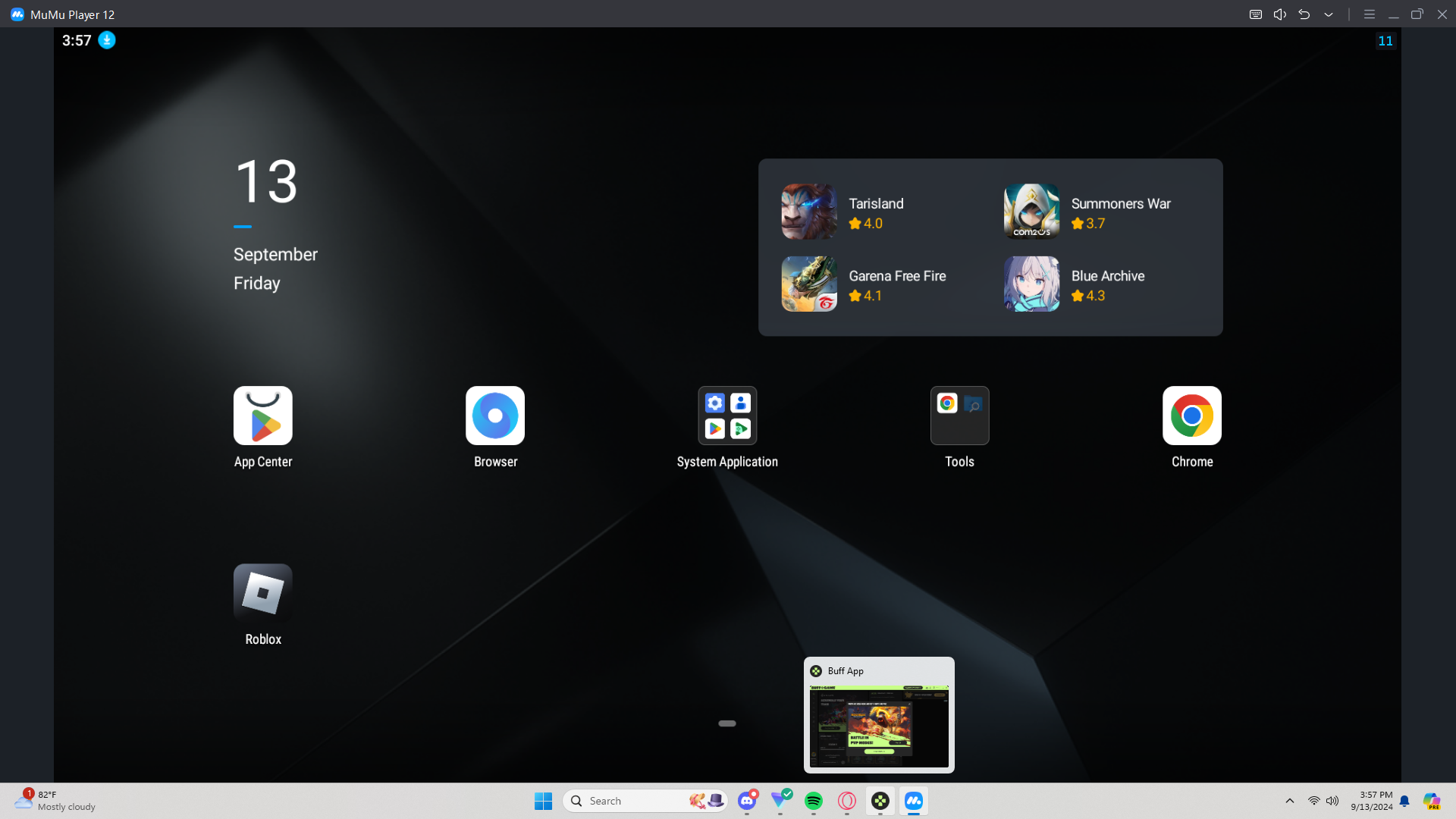1456x819 pixels.
Task: Expand the title bar dropdown chevron
Action: coord(1329,14)
